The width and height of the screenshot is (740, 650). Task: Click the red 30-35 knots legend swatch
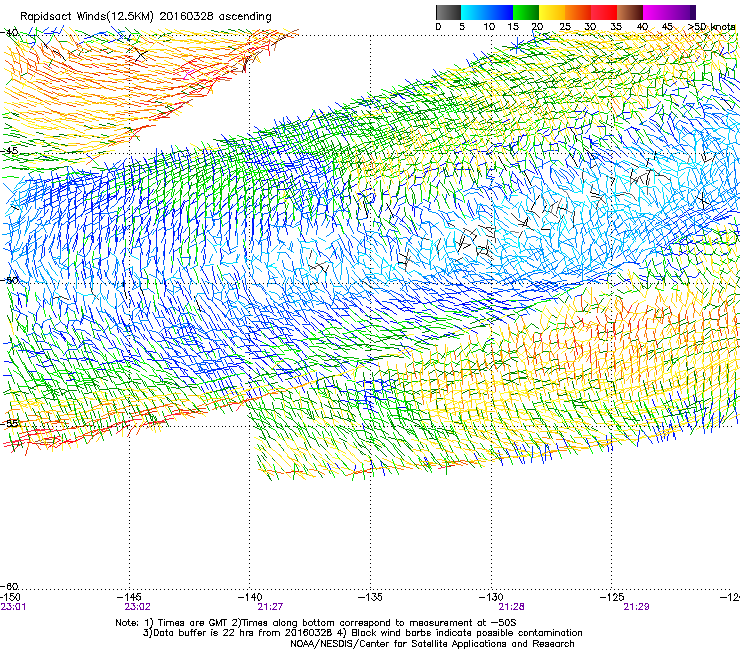(x=604, y=12)
